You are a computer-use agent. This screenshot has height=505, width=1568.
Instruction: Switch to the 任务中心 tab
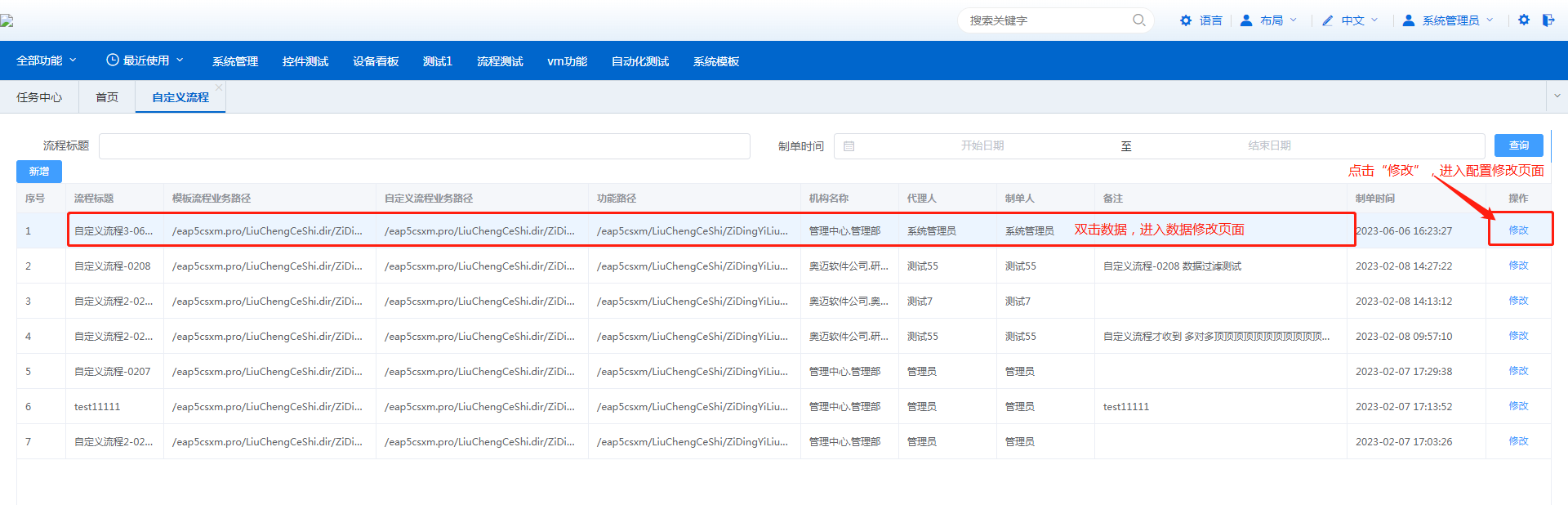[39, 97]
